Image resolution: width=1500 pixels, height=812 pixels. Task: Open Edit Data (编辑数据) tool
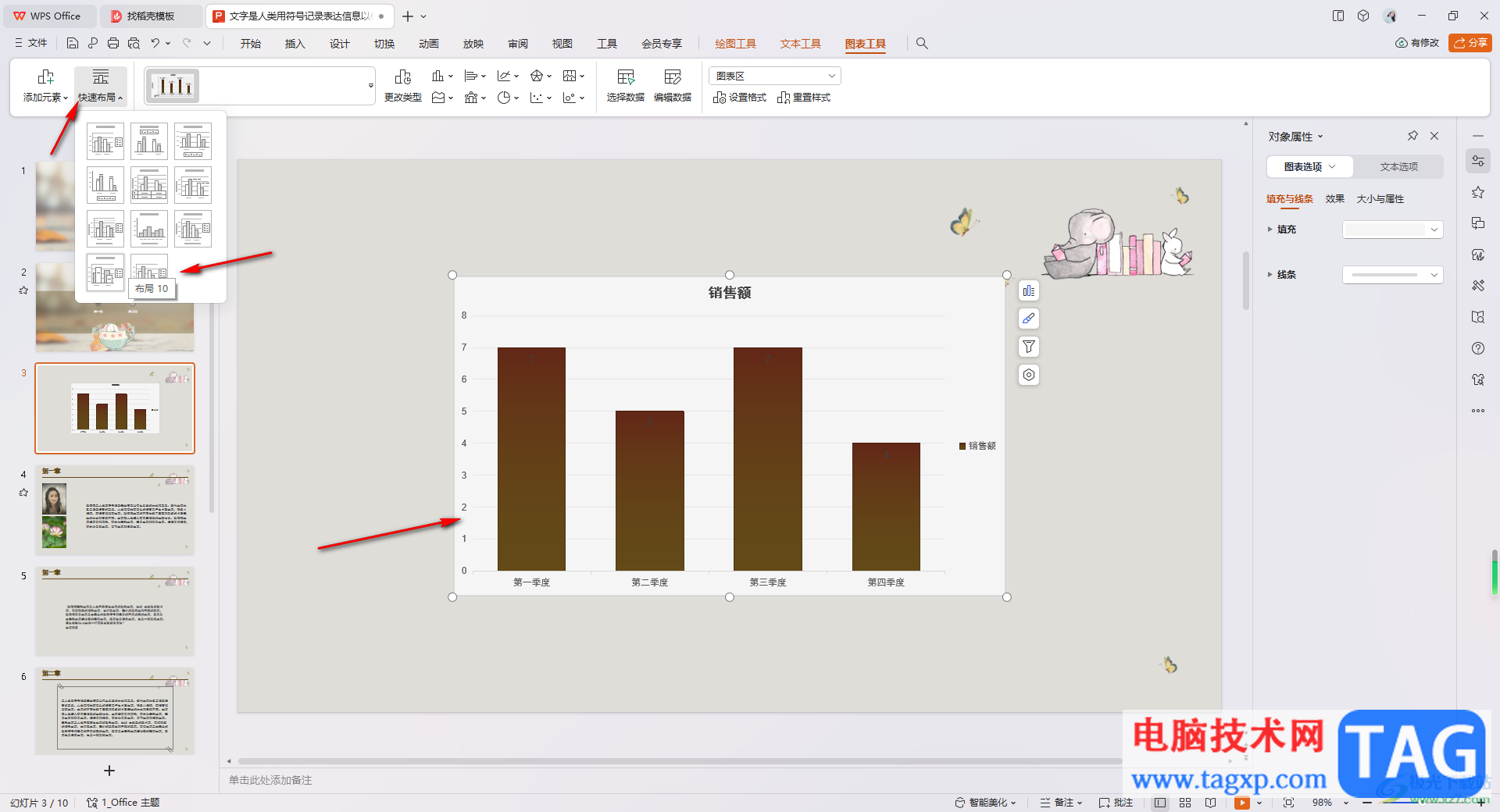click(x=673, y=86)
